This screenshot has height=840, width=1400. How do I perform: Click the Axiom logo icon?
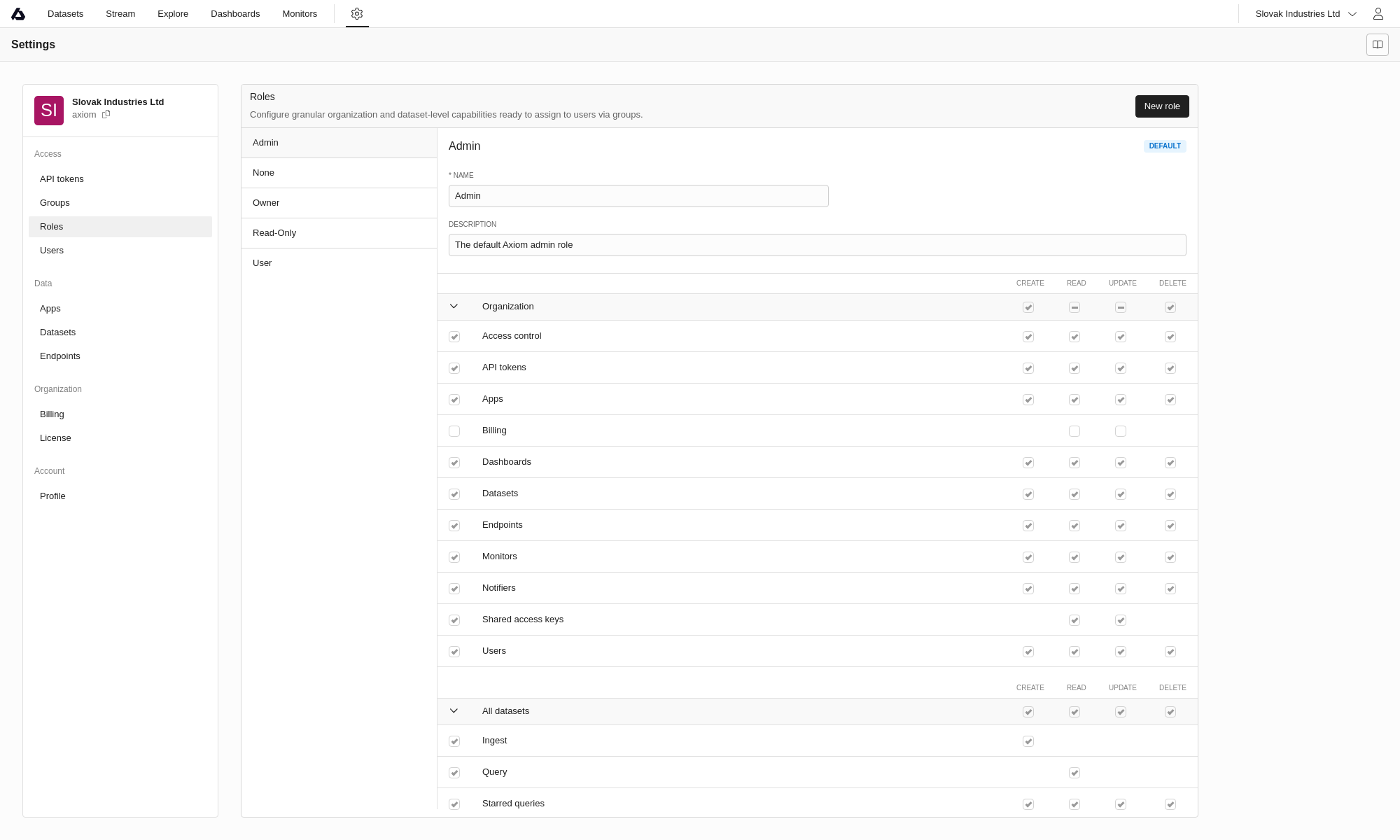click(18, 14)
